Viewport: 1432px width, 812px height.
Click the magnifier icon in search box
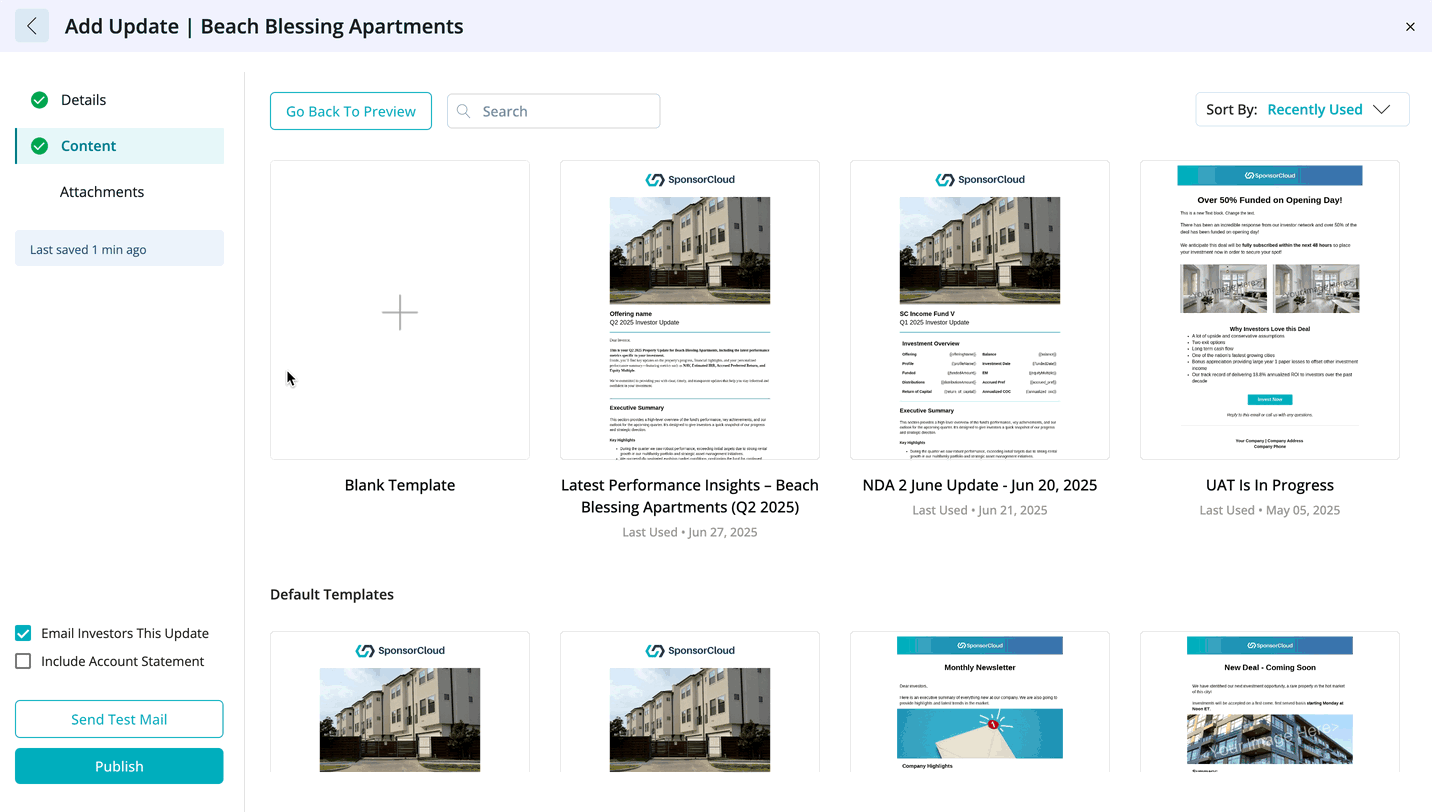[x=464, y=111]
